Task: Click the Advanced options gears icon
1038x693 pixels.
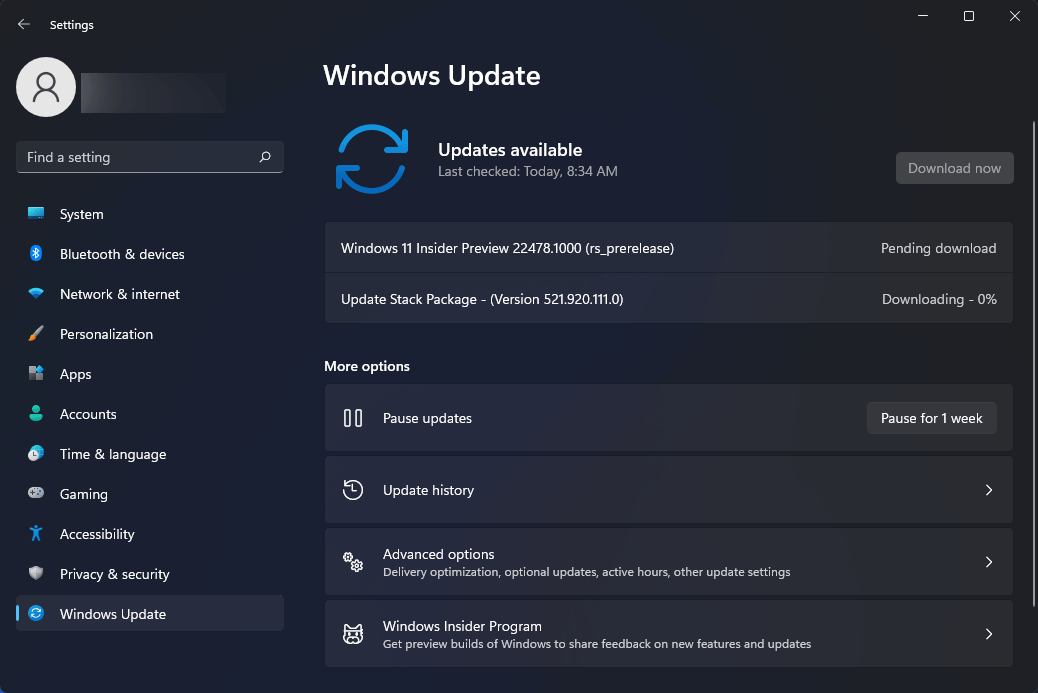Action: coord(353,562)
